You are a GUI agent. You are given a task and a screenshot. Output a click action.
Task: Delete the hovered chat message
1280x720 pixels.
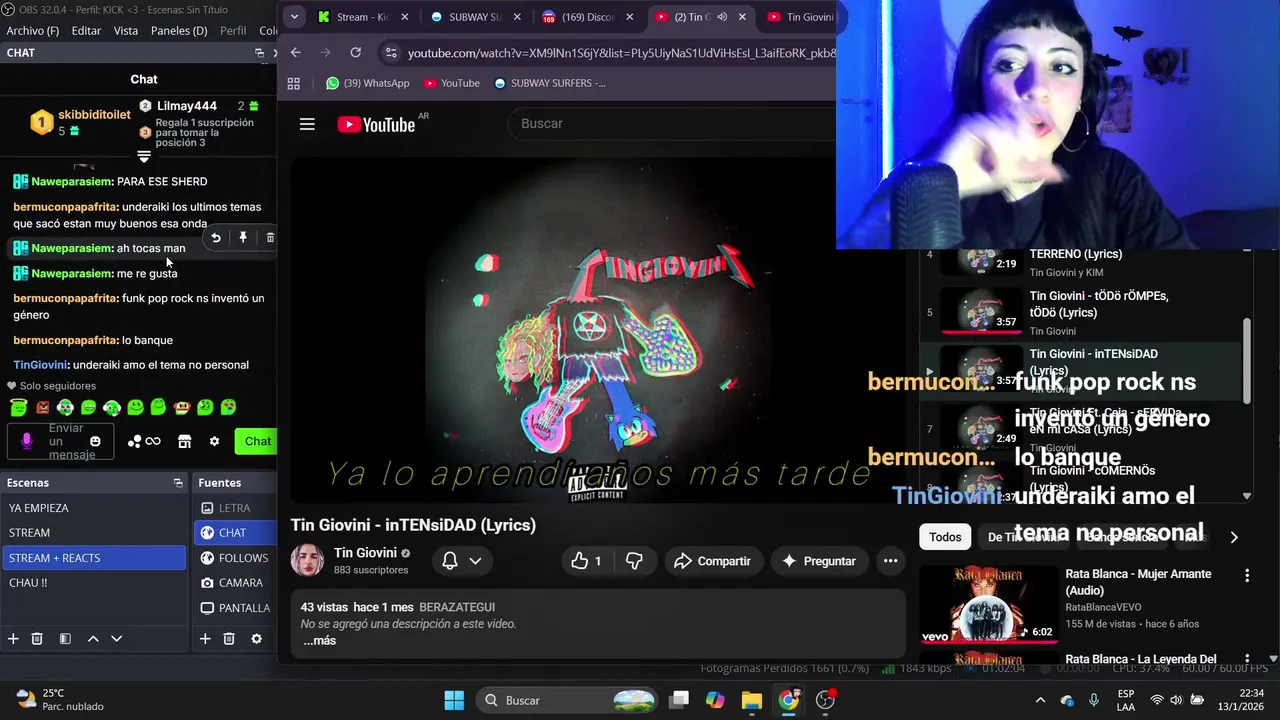[270, 238]
